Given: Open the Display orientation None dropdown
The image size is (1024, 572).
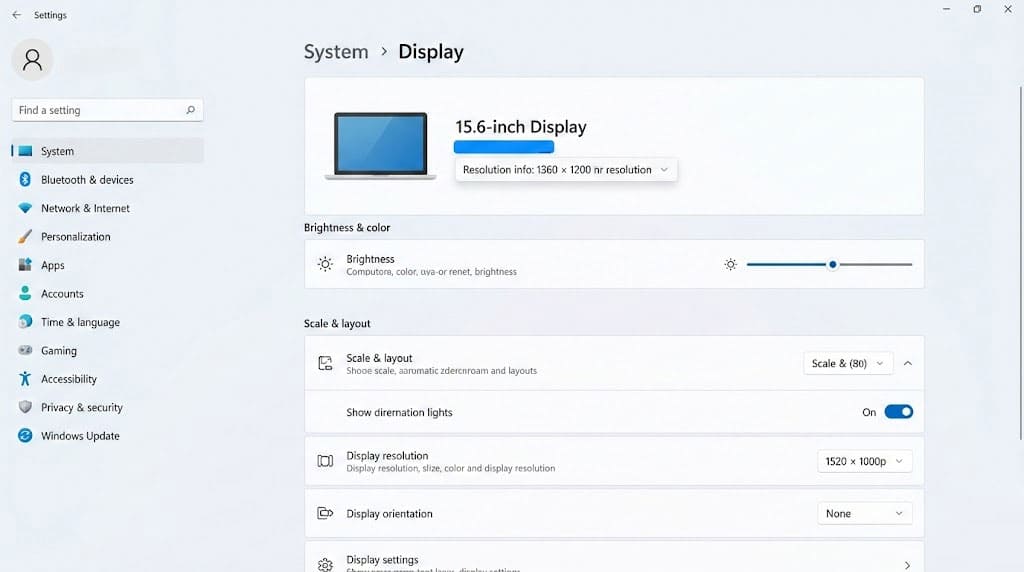Looking at the screenshot, I should click(x=864, y=513).
